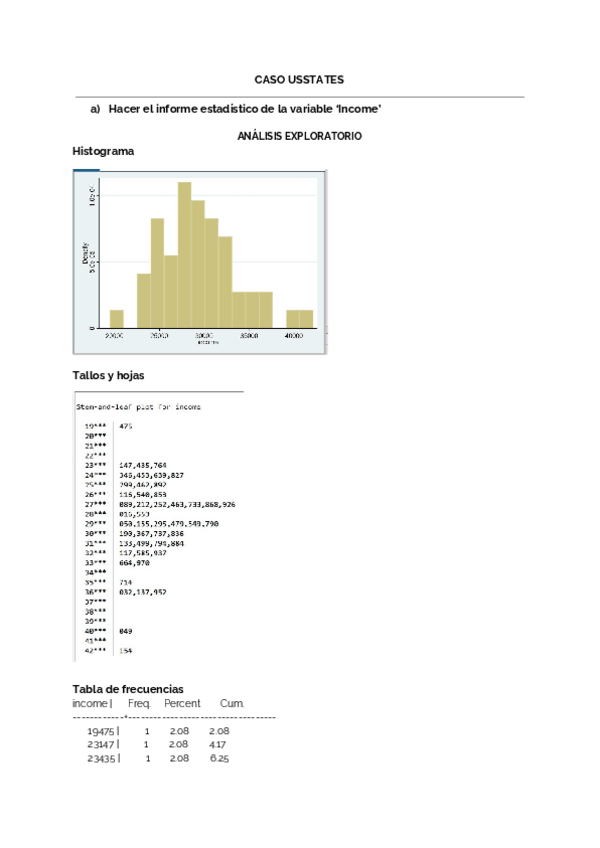Viewport: 600px width, 848px height.
Task: Click the "CASO USSTATES" document title
Action: [299, 80]
